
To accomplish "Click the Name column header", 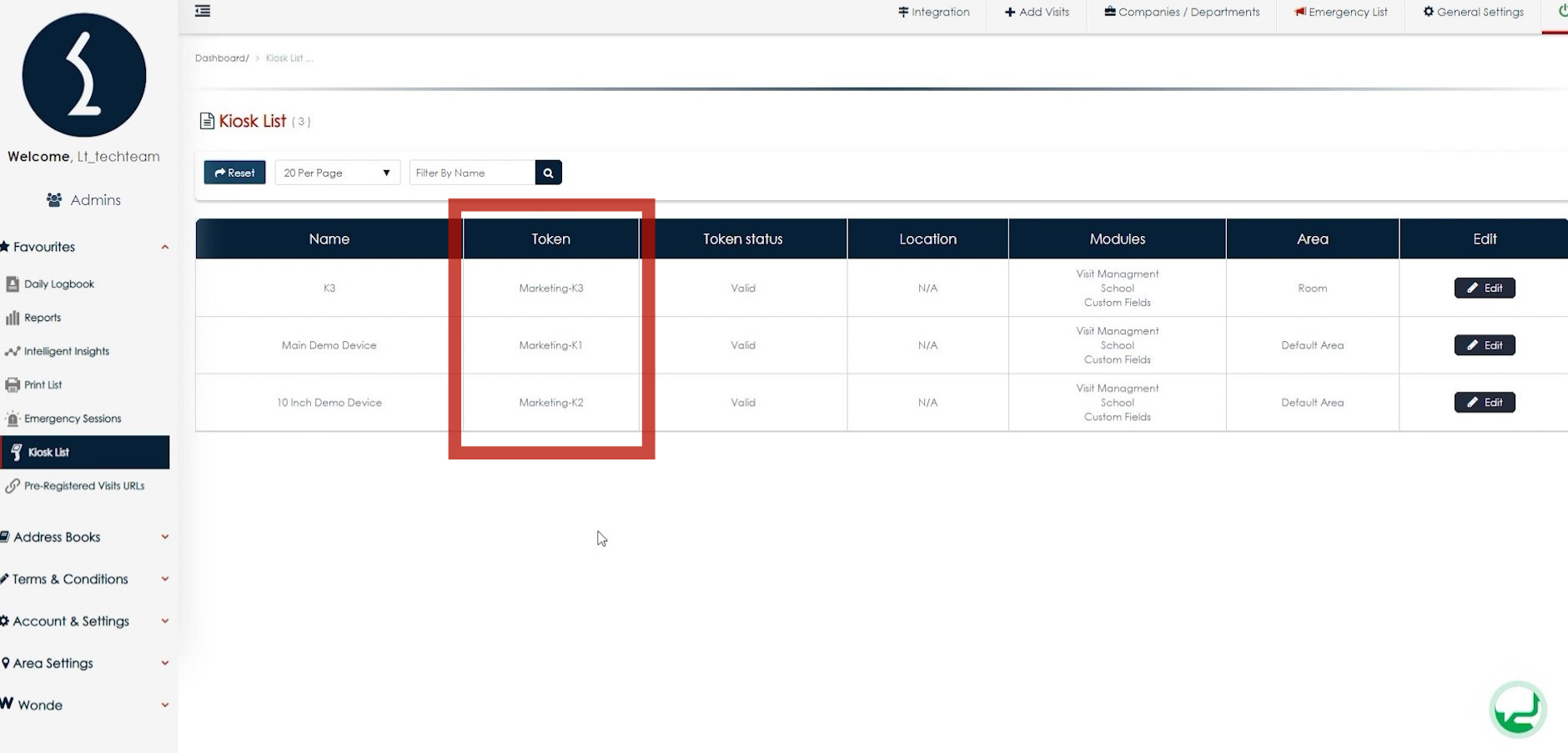I will (329, 239).
